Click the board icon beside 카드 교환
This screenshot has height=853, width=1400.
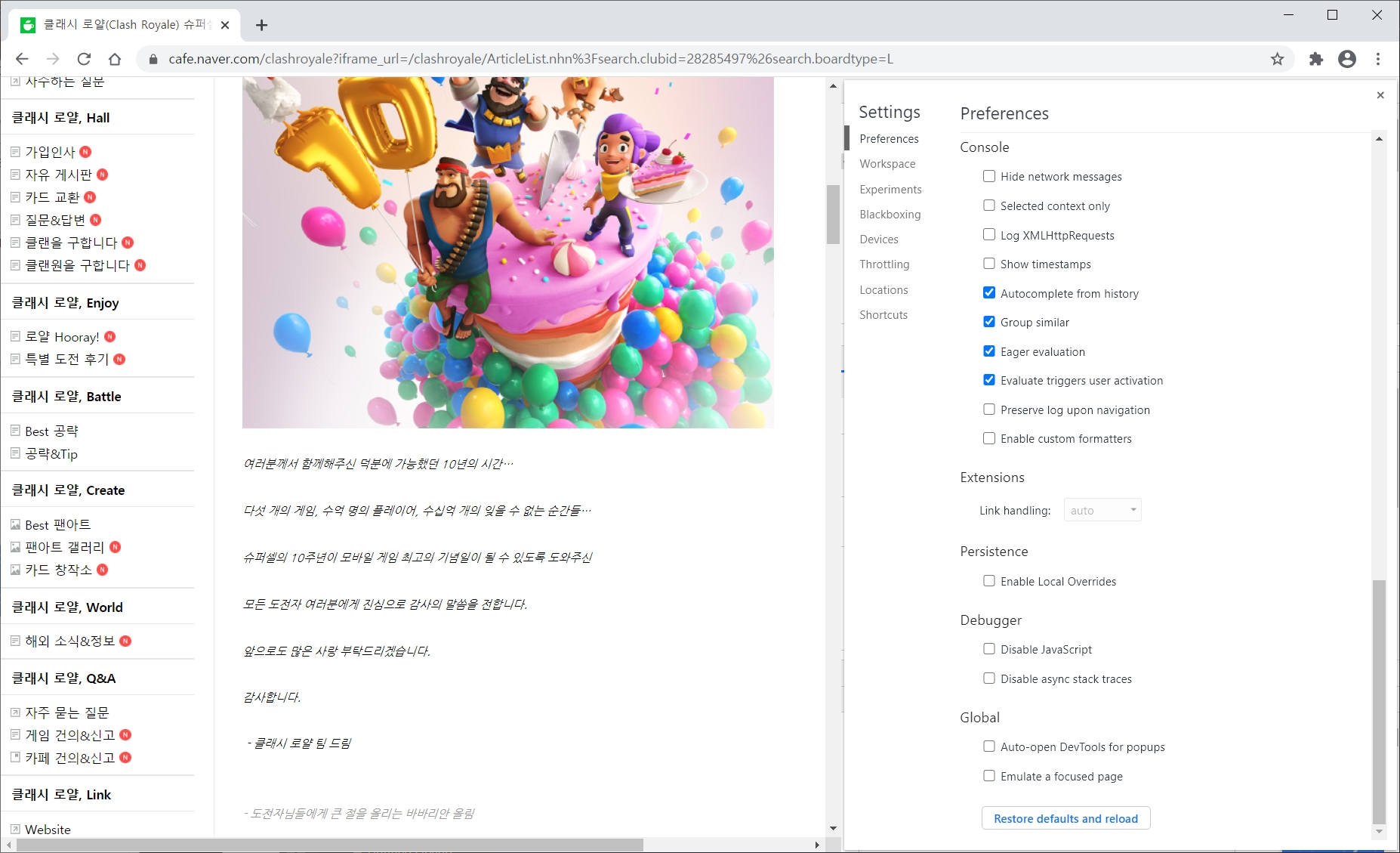tap(15, 197)
